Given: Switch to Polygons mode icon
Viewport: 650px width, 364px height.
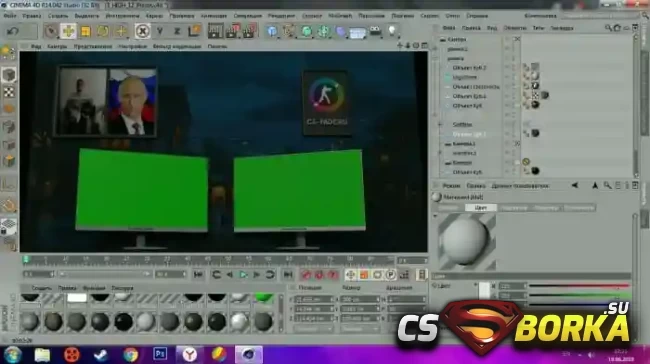Looking at the screenshot, I should (x=9, y=161).
